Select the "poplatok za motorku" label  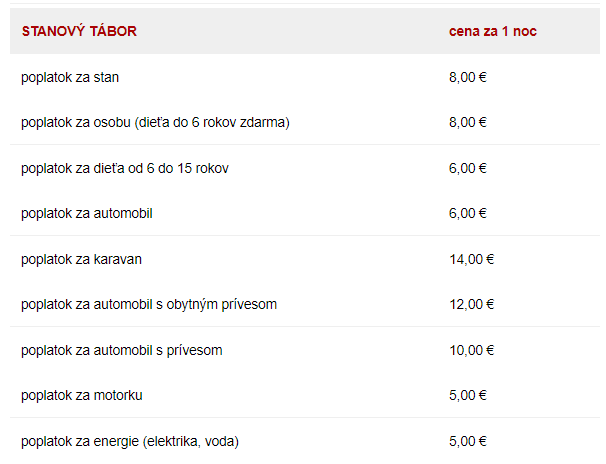click(82, 395)
